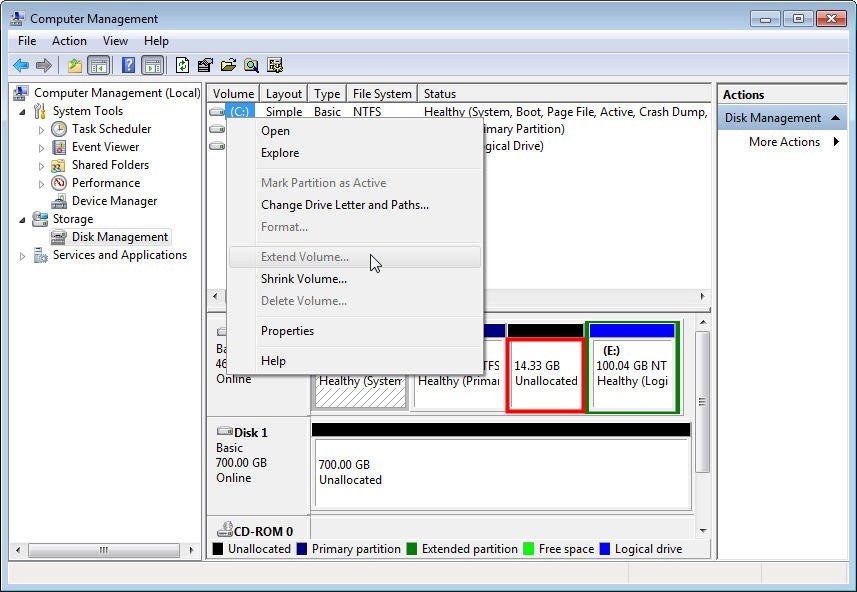
Task: Click the Refresh toolbar icon
Action: click(x=183, y=66)
